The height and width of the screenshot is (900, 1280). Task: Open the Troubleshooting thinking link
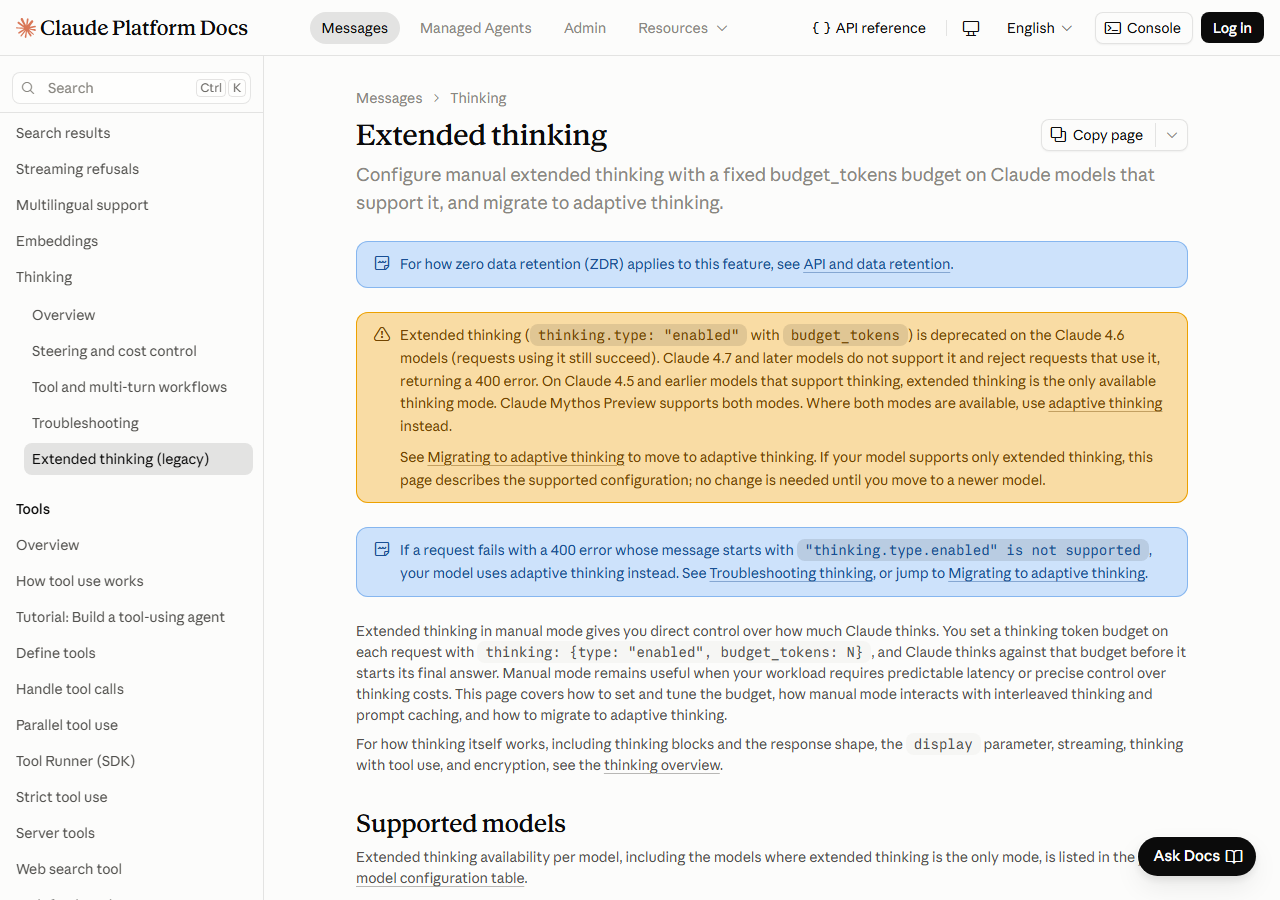pyautogui.click(x=791, y=573)
